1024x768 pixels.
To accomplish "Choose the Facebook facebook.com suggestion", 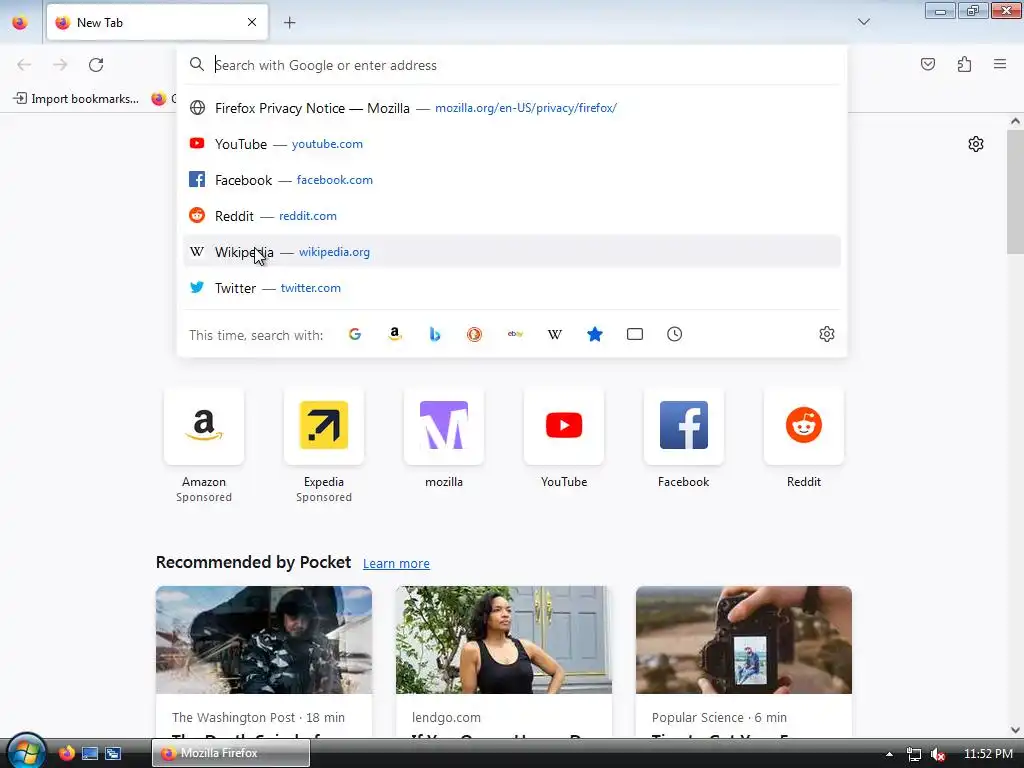I will [x=512, y=180].
